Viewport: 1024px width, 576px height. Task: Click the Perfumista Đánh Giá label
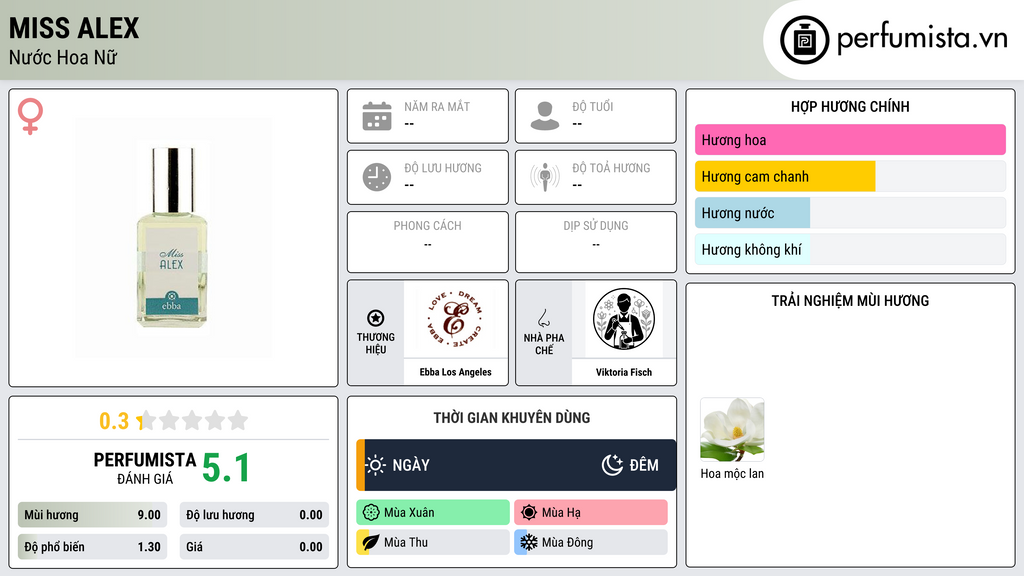[x=145, y=468]
